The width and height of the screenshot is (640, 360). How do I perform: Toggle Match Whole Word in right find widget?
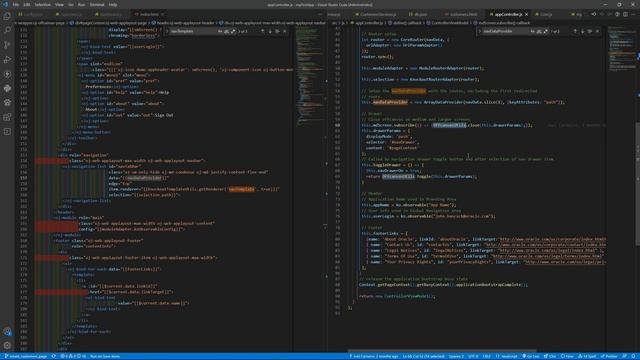coord(539,31)
